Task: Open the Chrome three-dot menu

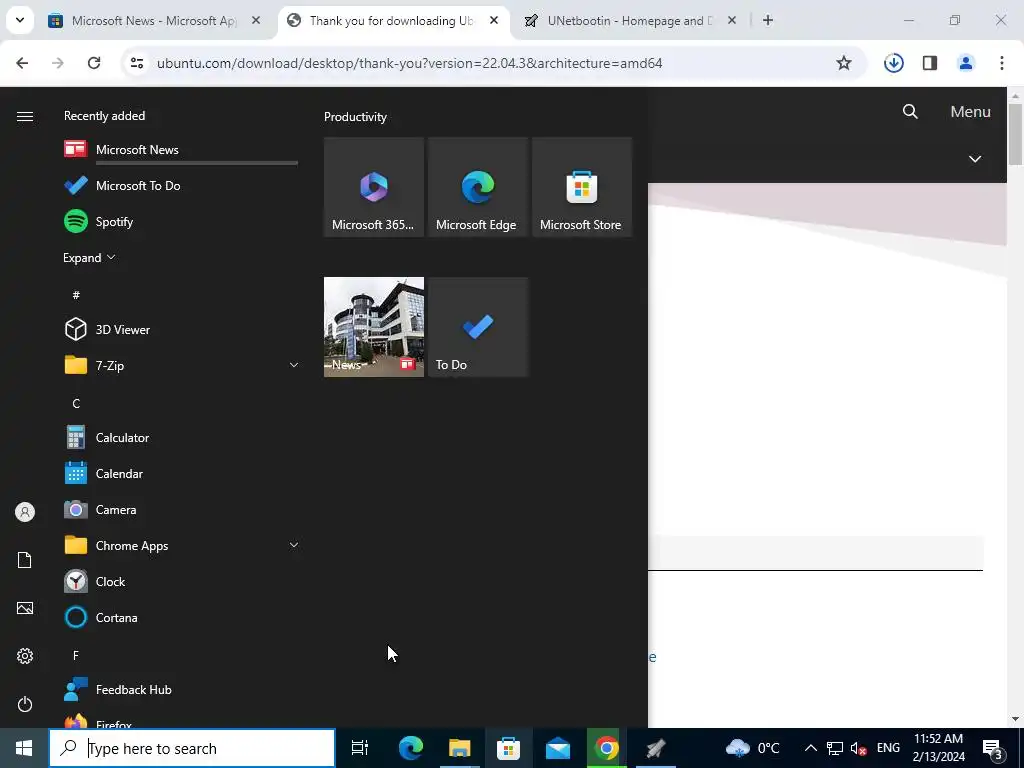Action: (1002, 63)
